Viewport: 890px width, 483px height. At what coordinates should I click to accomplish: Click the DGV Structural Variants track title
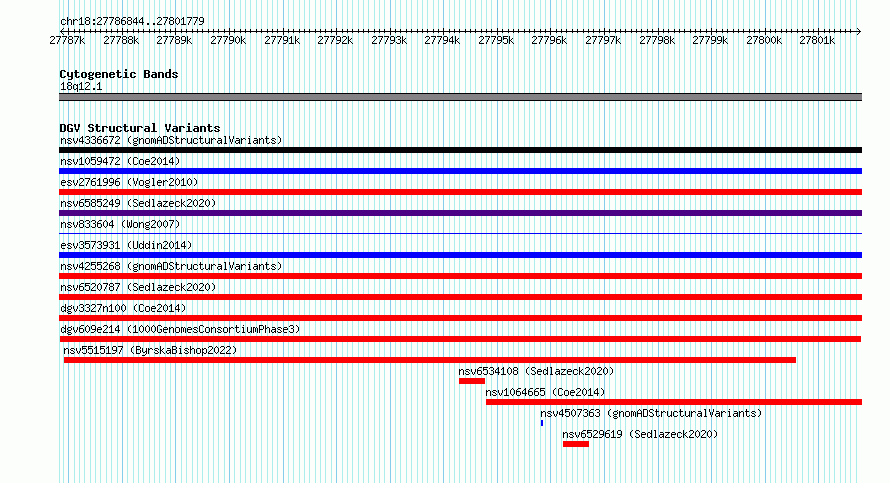(x=140, y=128)
